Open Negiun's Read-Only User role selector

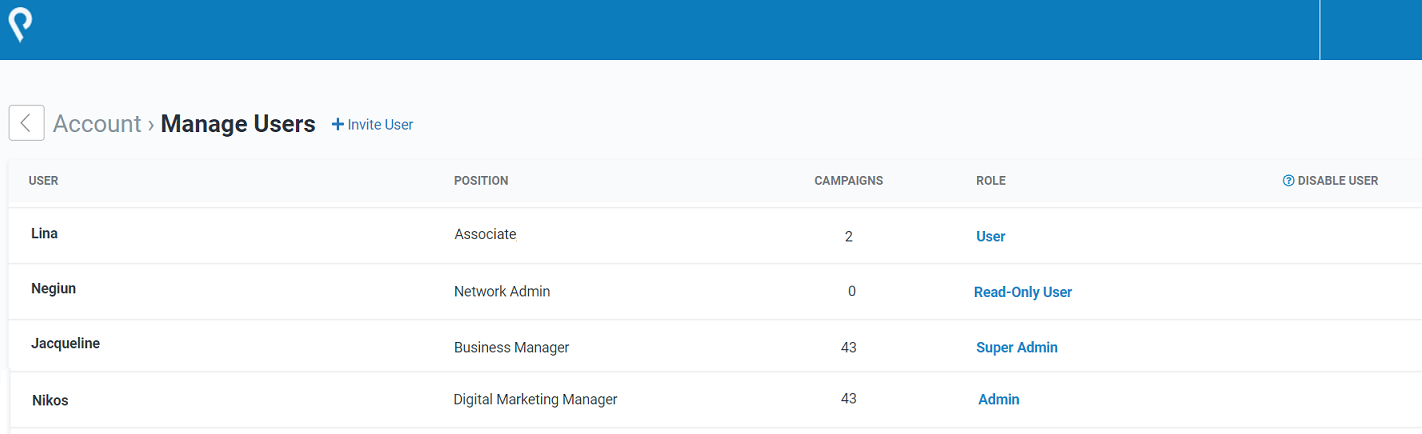click(1023, 292)
